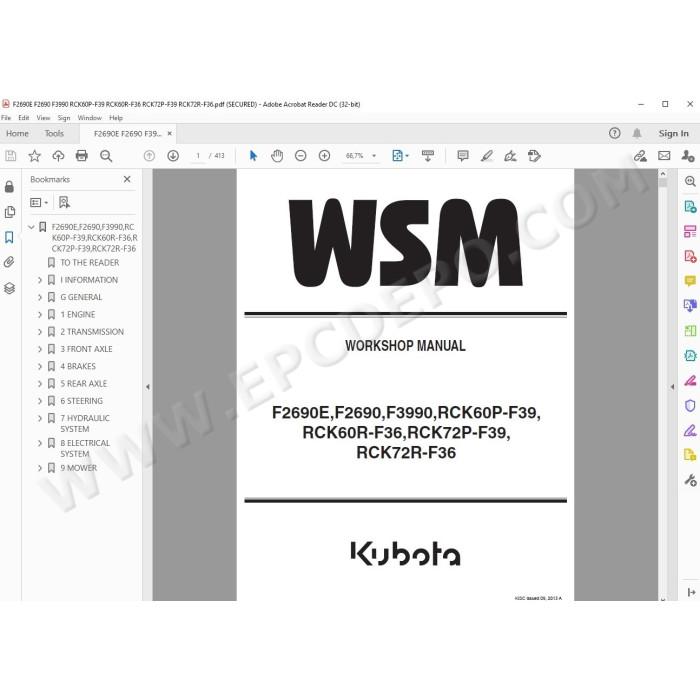Open search tool in right pane
The image size is (700, 700).
pos(690,181)
